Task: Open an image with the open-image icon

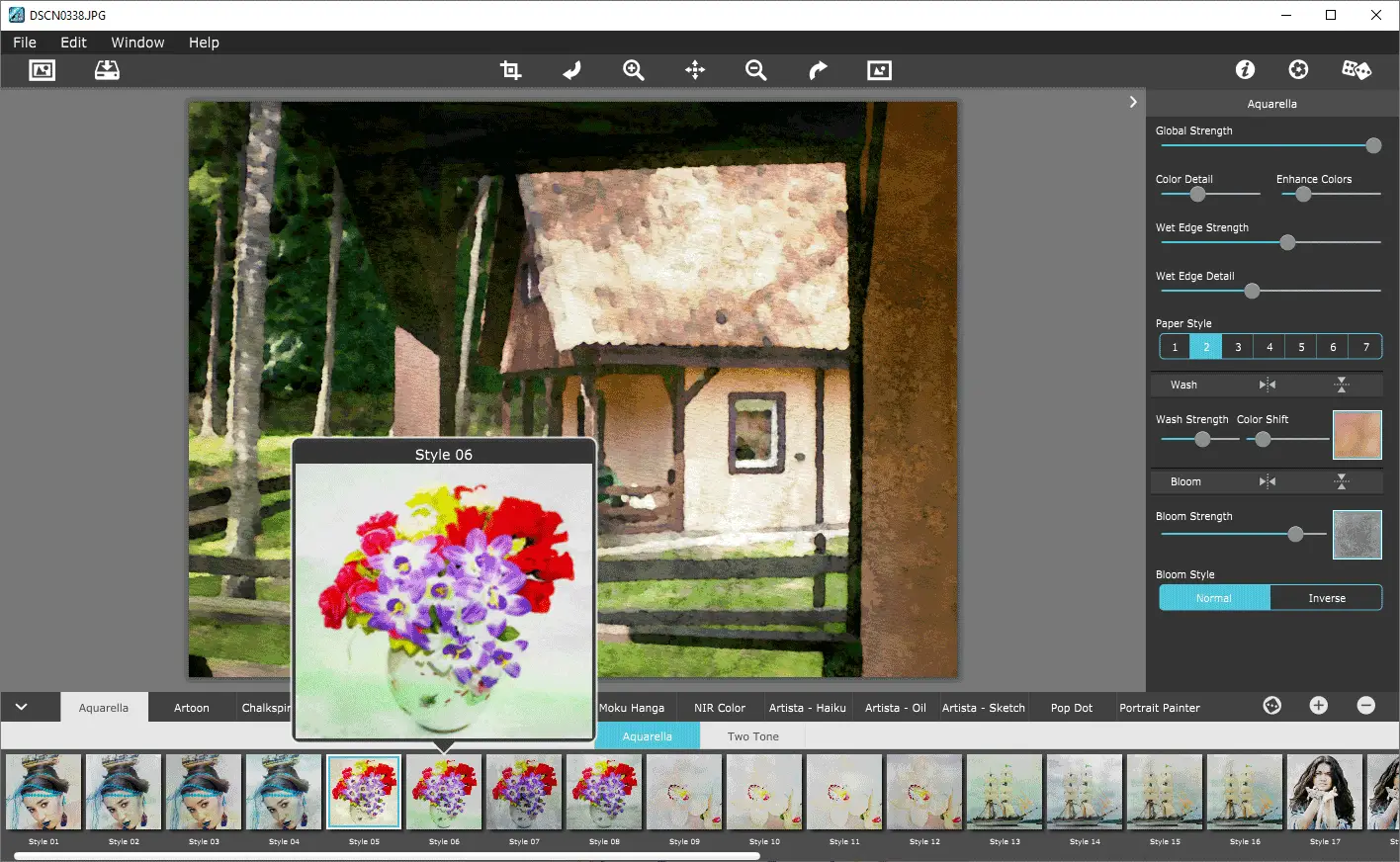Action: (x=42, y=70)
